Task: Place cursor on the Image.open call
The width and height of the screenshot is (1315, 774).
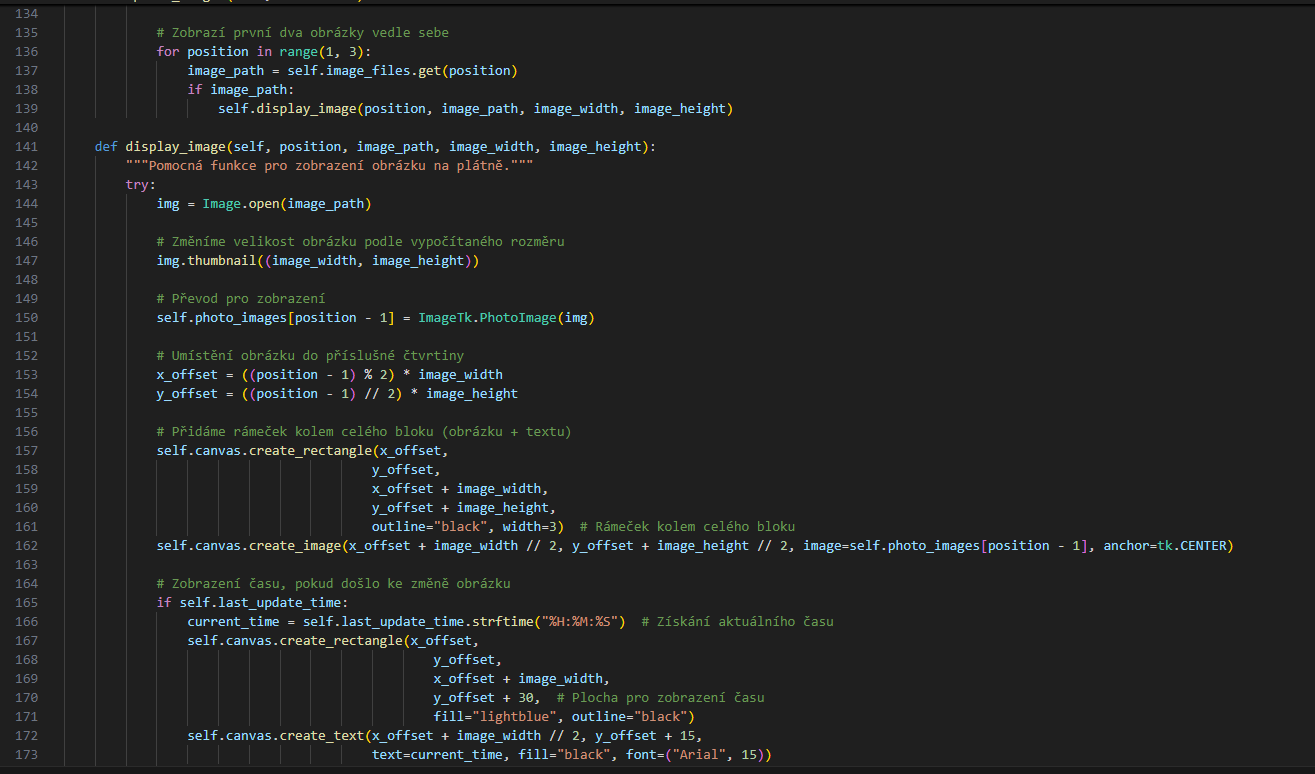Action: (240, 204)
